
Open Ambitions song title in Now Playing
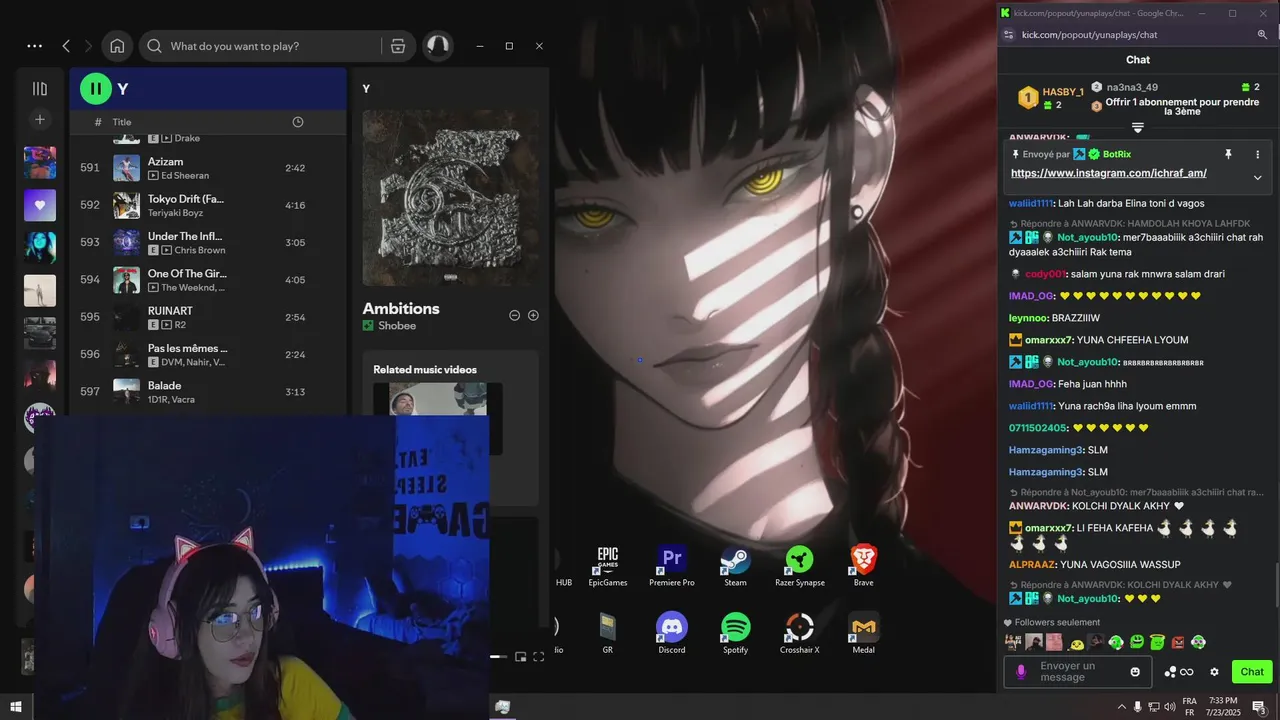[x=401, y=308]
